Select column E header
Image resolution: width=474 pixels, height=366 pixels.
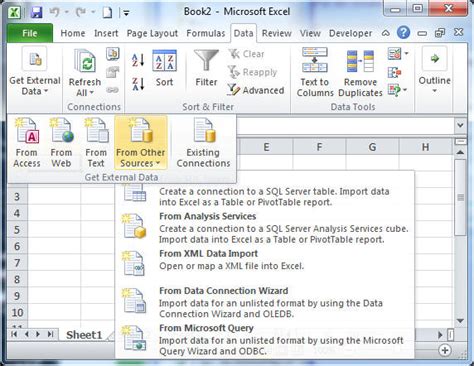pyautogui.click(x=266, y=147)
